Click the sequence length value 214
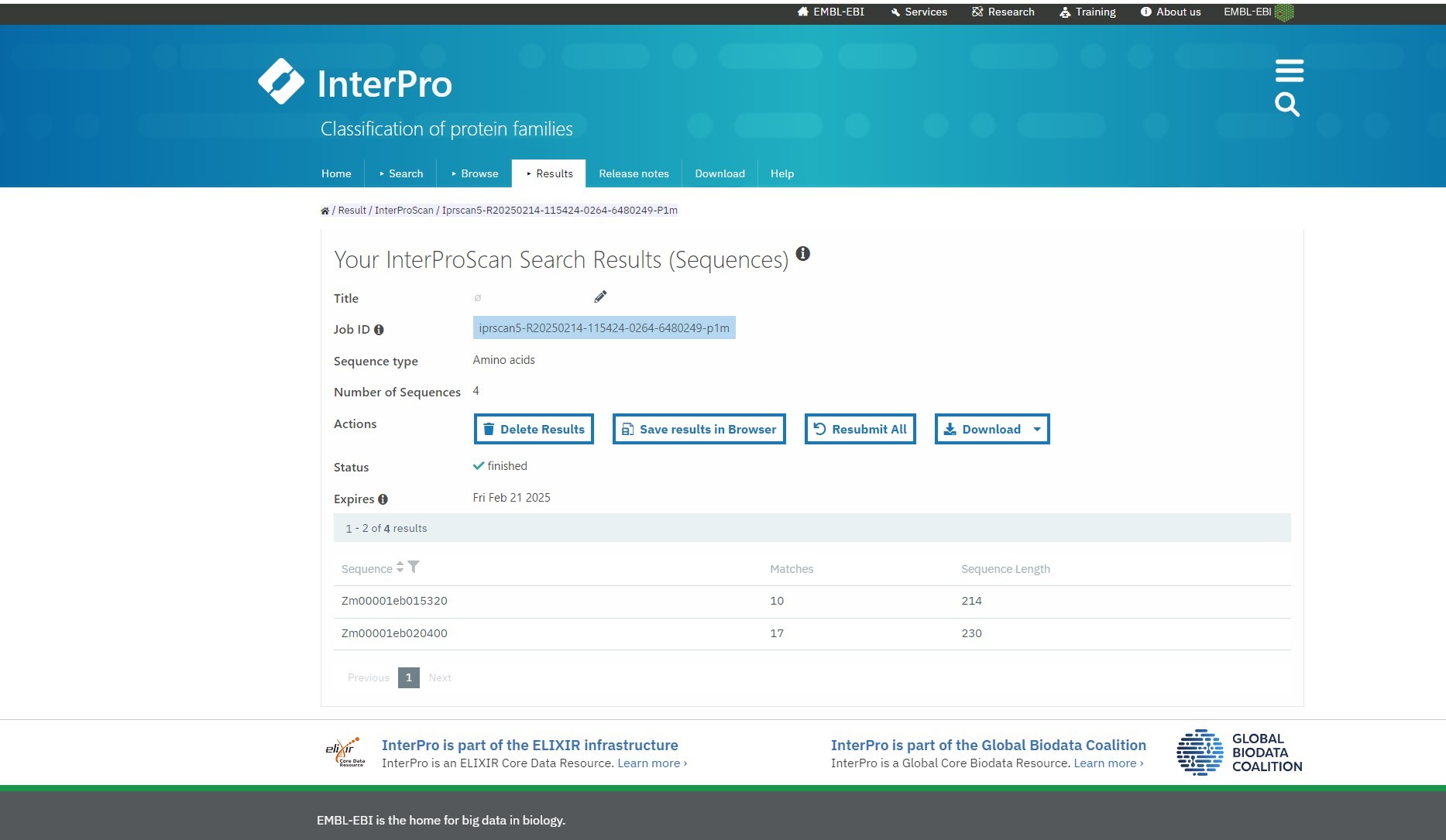Screen dimensions: 1446x840 [971, 601]
